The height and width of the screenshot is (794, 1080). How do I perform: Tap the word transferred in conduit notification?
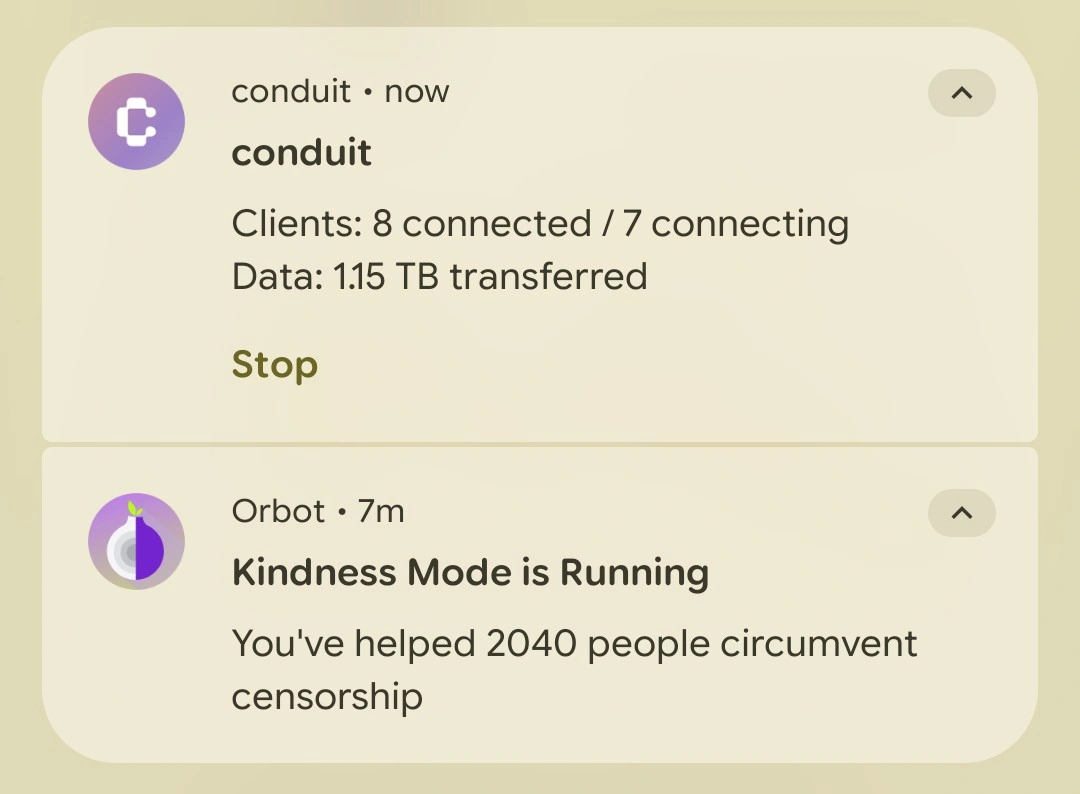point(548,277)
